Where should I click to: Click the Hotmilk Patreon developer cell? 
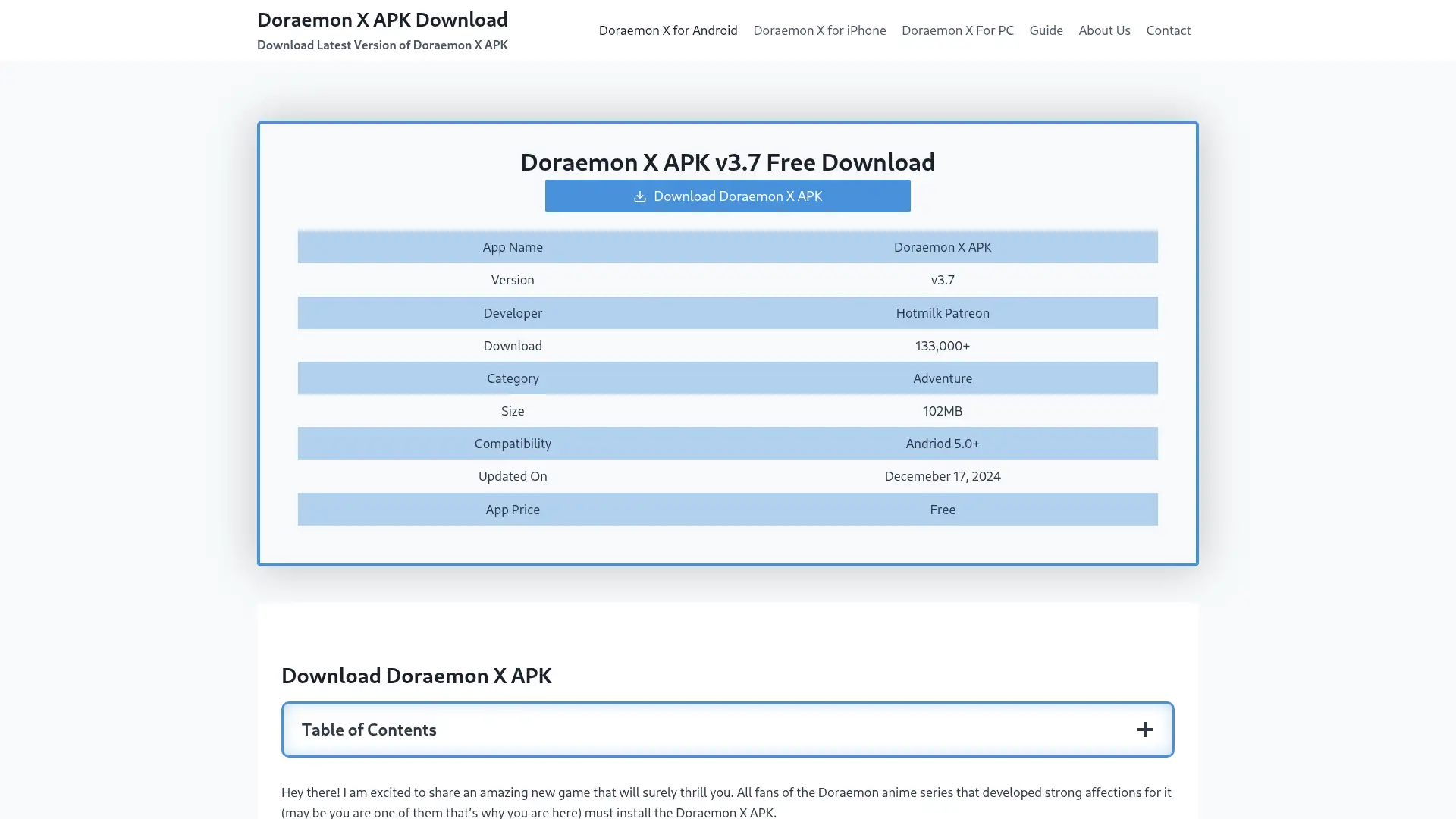[943, 312]
